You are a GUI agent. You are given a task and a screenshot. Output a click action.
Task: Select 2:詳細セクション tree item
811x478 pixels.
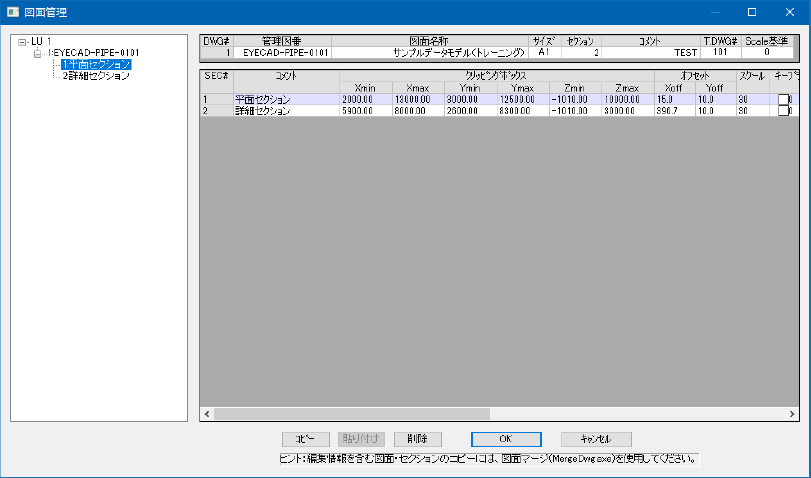[96, 76]
